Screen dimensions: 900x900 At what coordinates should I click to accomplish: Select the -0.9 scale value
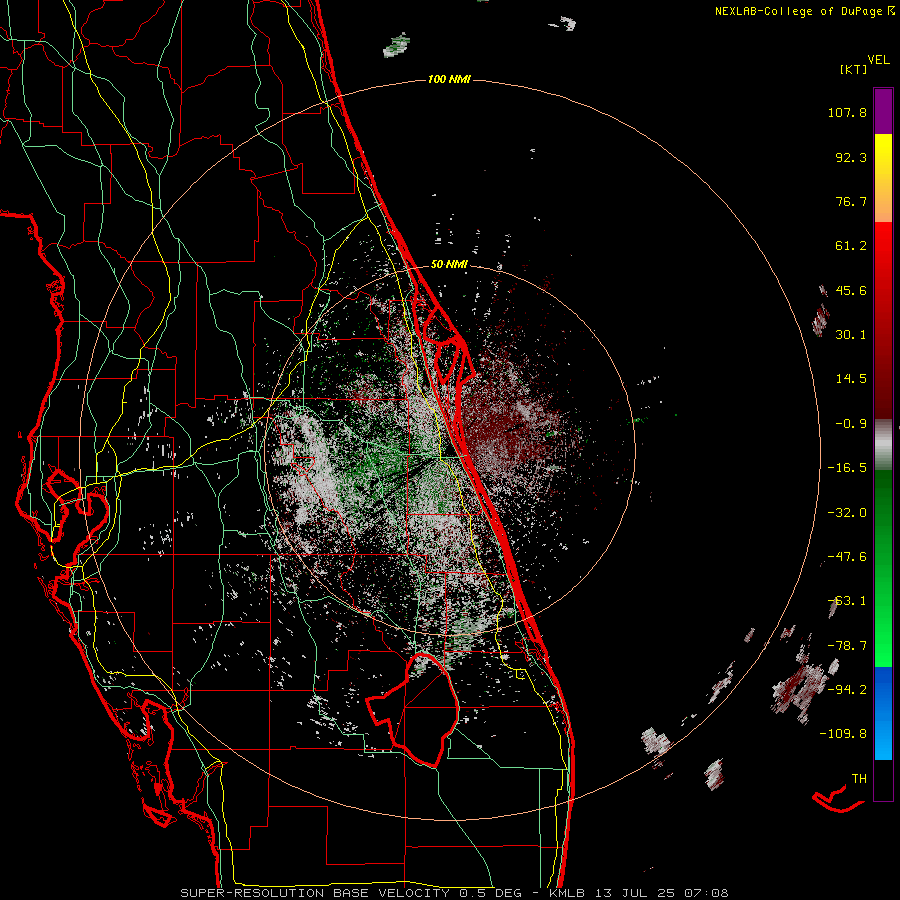pos(851,424)
